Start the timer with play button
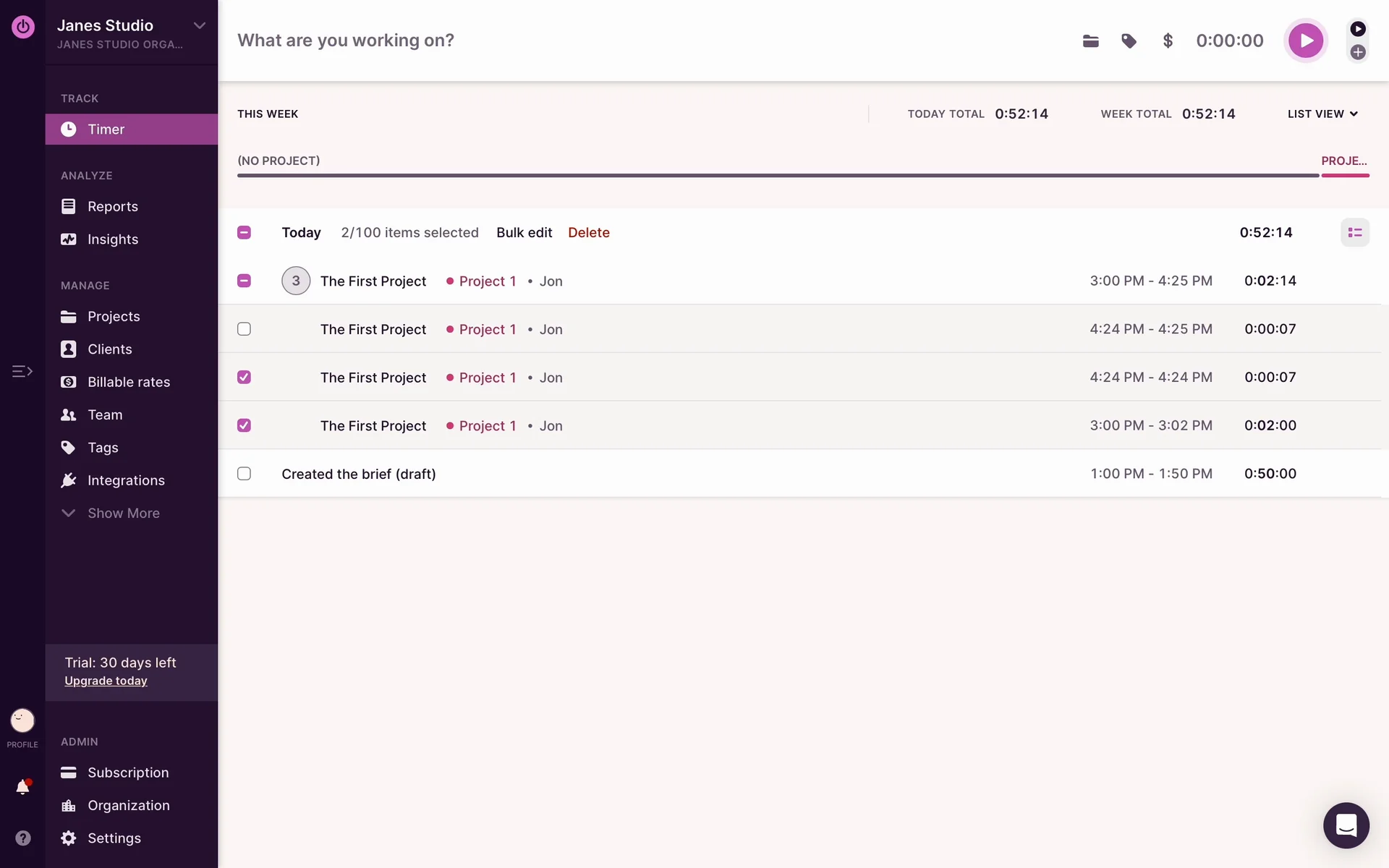Viewport: 1389px width, 868px height. click(x=1305, y=41)
